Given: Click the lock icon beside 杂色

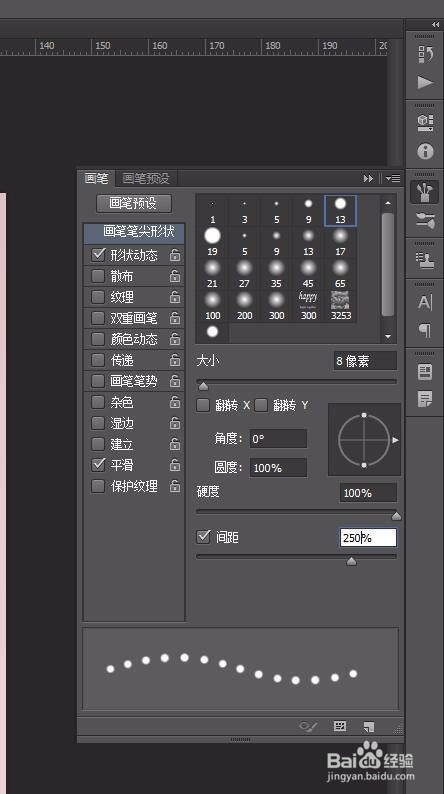Looking at the screenshot, I should coord(175,402).
